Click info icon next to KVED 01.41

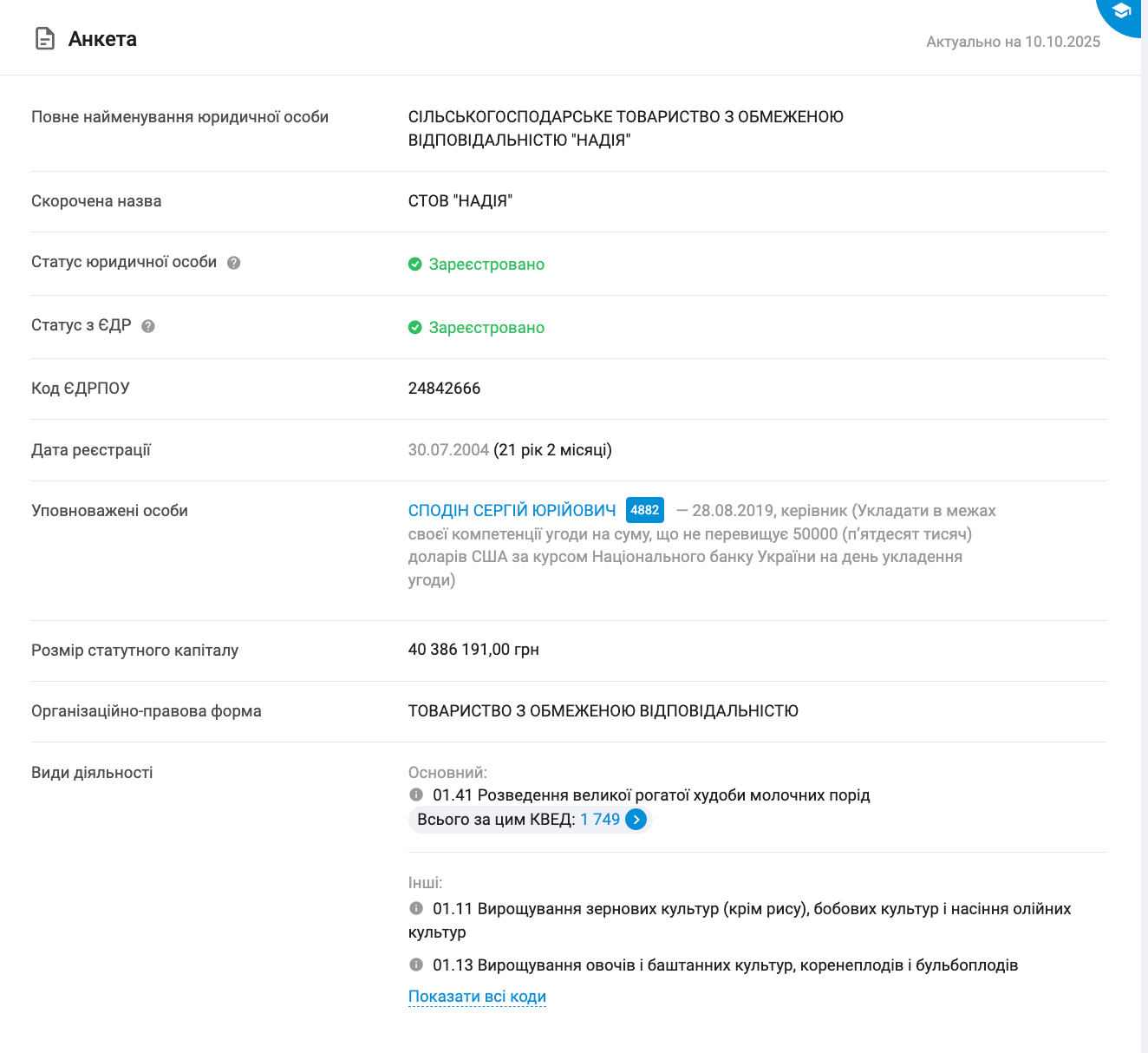point(416,795)
